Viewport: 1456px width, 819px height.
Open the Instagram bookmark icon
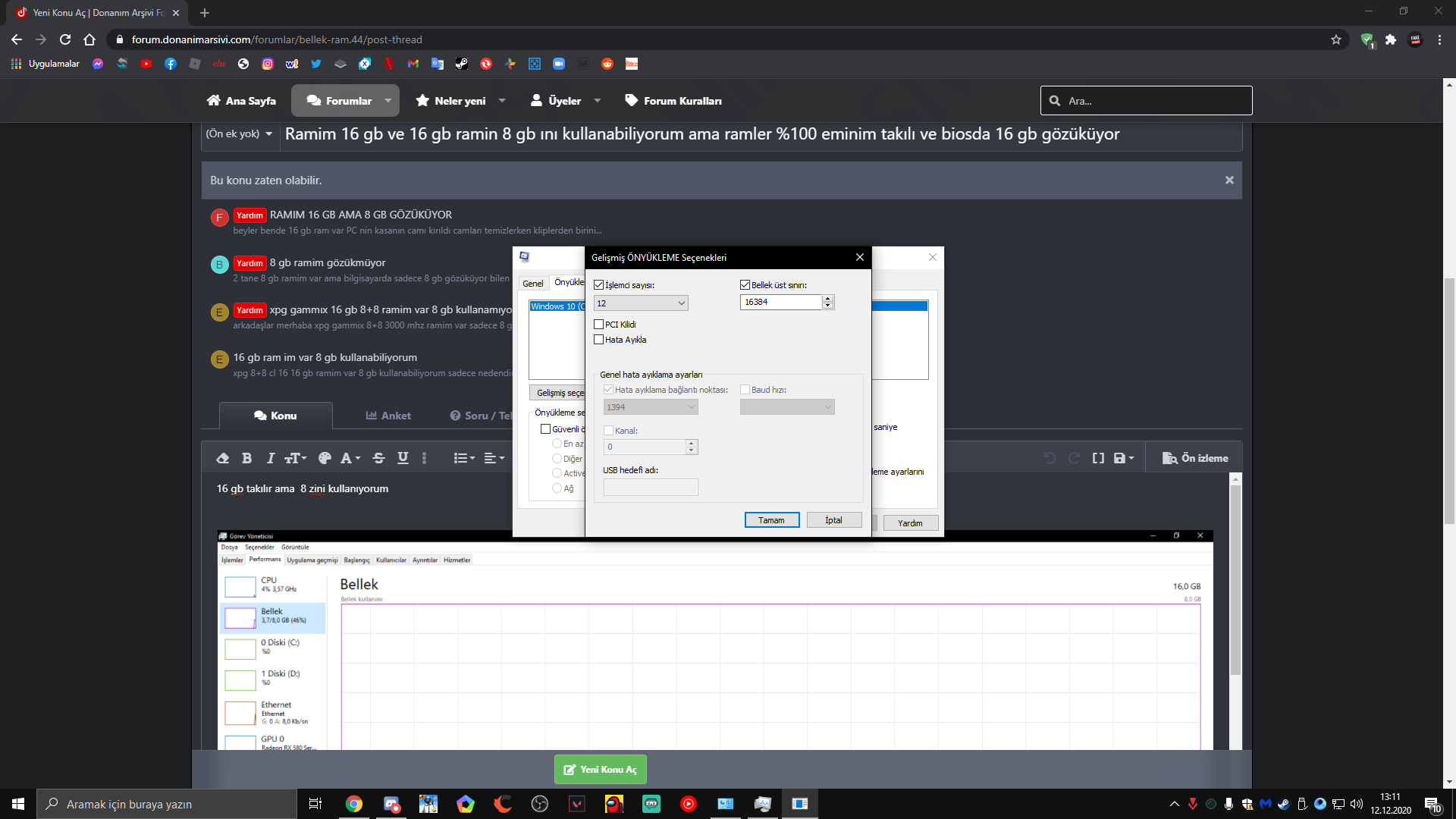coord(268,64)
